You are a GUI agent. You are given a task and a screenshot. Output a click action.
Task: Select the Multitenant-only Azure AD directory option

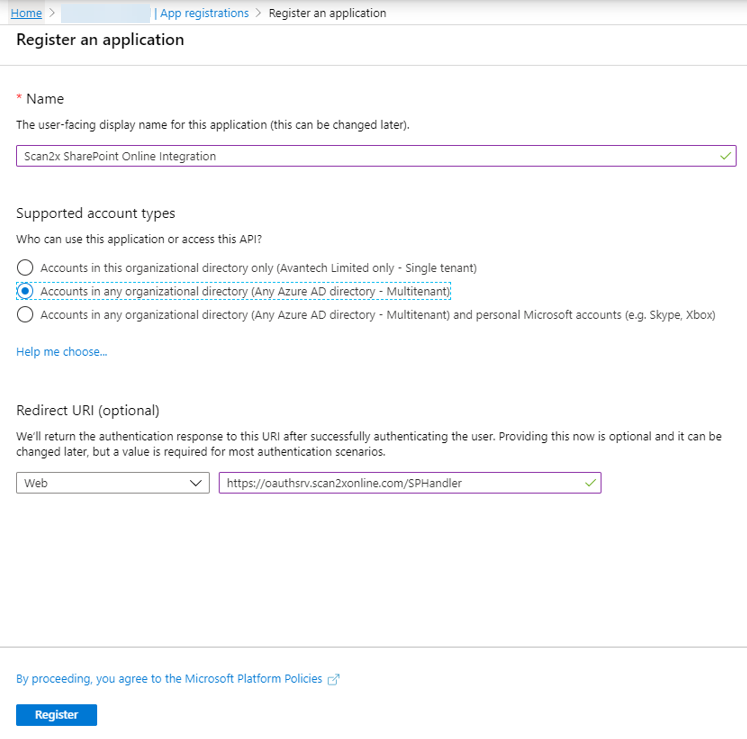24,291
